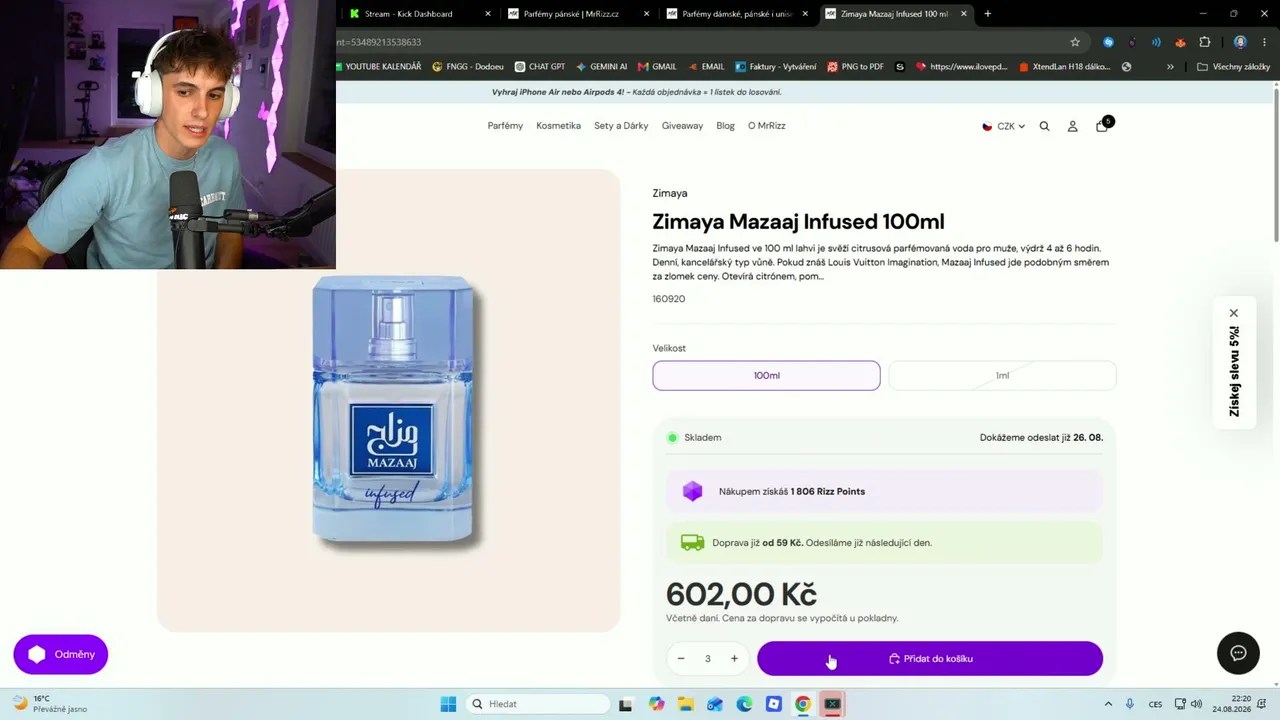Open the O MrRizz menu item
Screen dimensions: 1280x720
pyautogui.click(x=767, y=126)
